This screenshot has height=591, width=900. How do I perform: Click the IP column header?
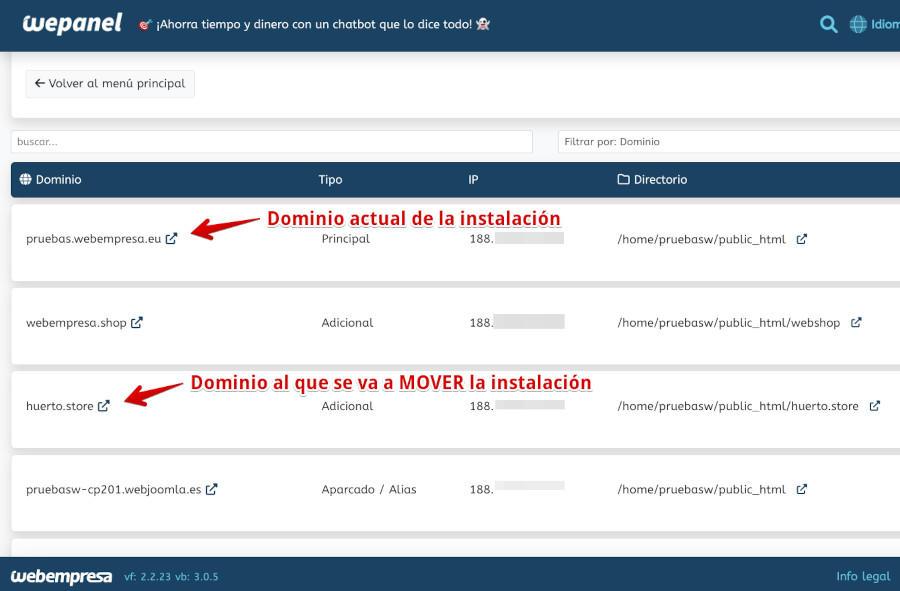[473, 180]
